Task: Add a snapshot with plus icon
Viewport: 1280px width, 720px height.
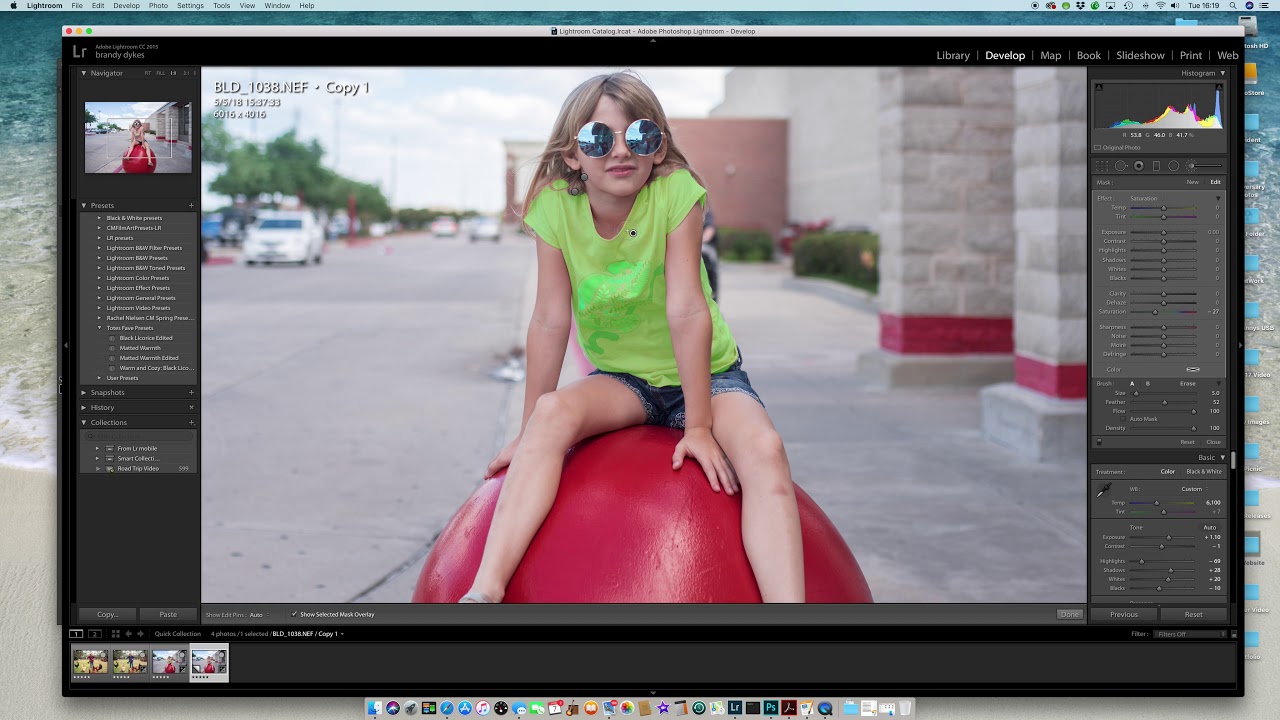Action: (191, 392)
